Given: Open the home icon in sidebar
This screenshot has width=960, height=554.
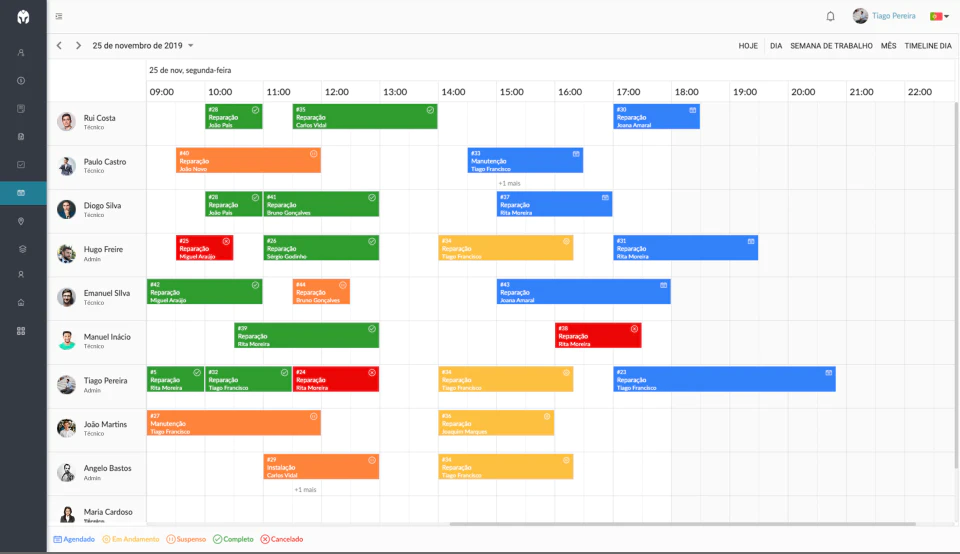Looking at the screenshot, I should (x=21, y=302).
